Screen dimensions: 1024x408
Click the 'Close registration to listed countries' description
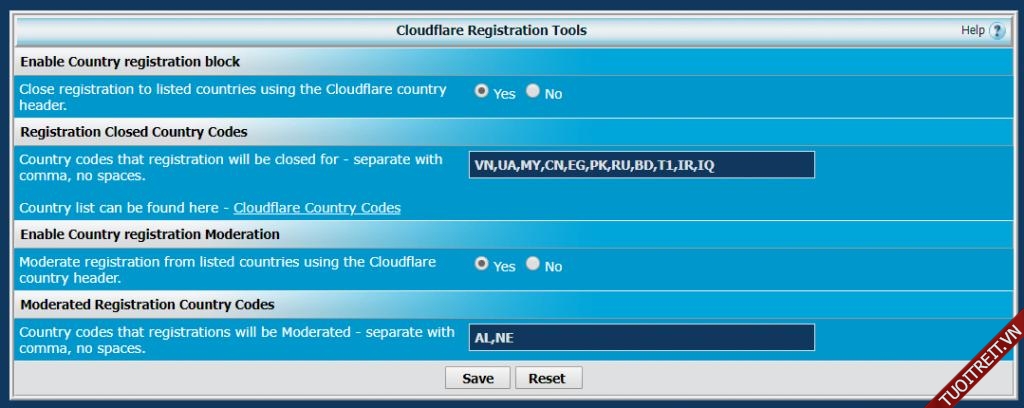point(233,97)
